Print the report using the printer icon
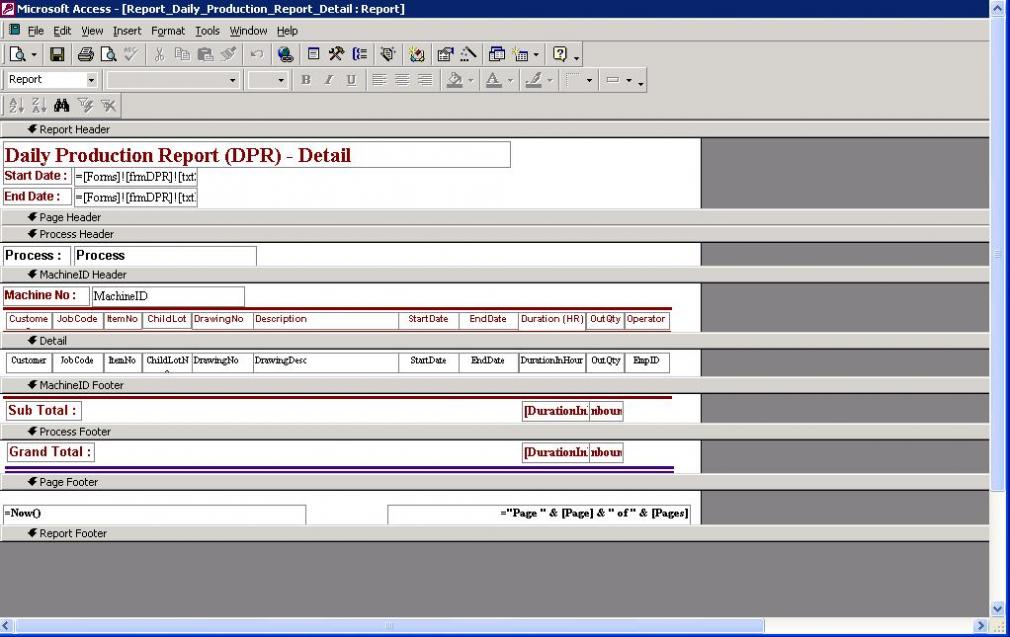 coord(85,55)
